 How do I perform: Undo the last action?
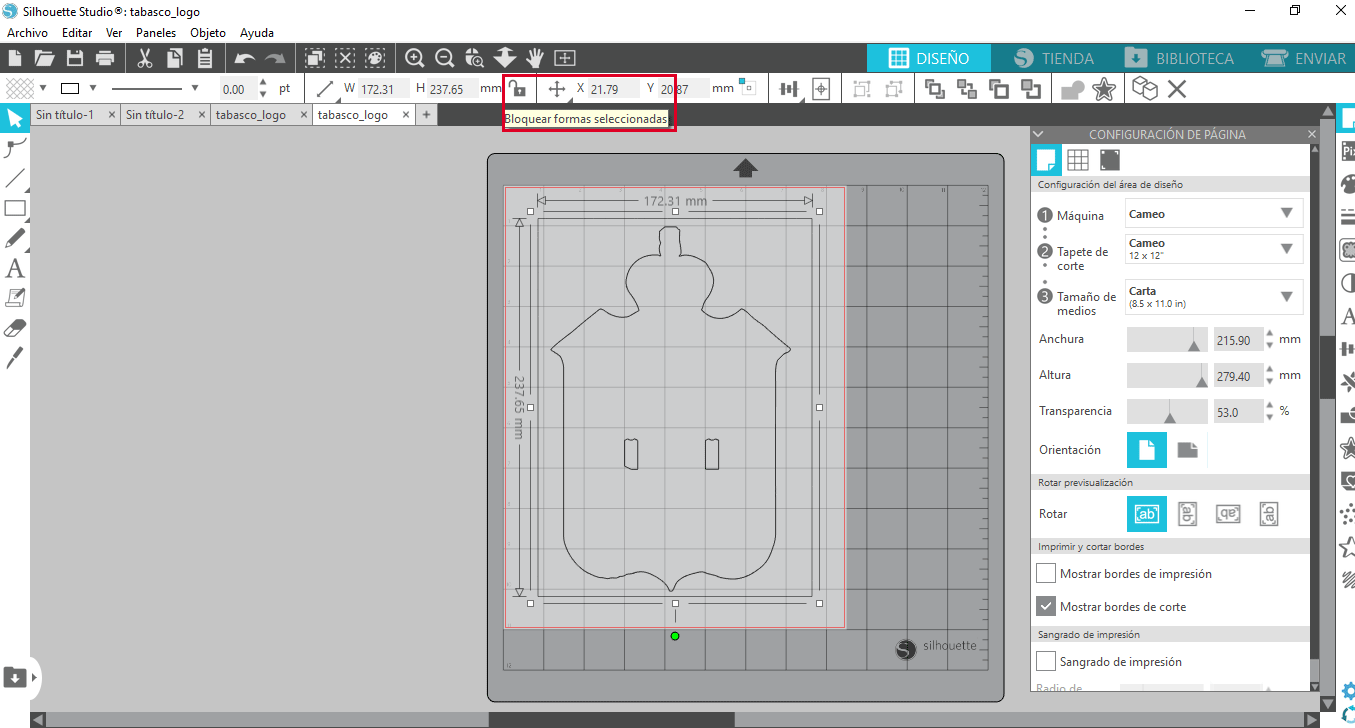click(244, 59)
